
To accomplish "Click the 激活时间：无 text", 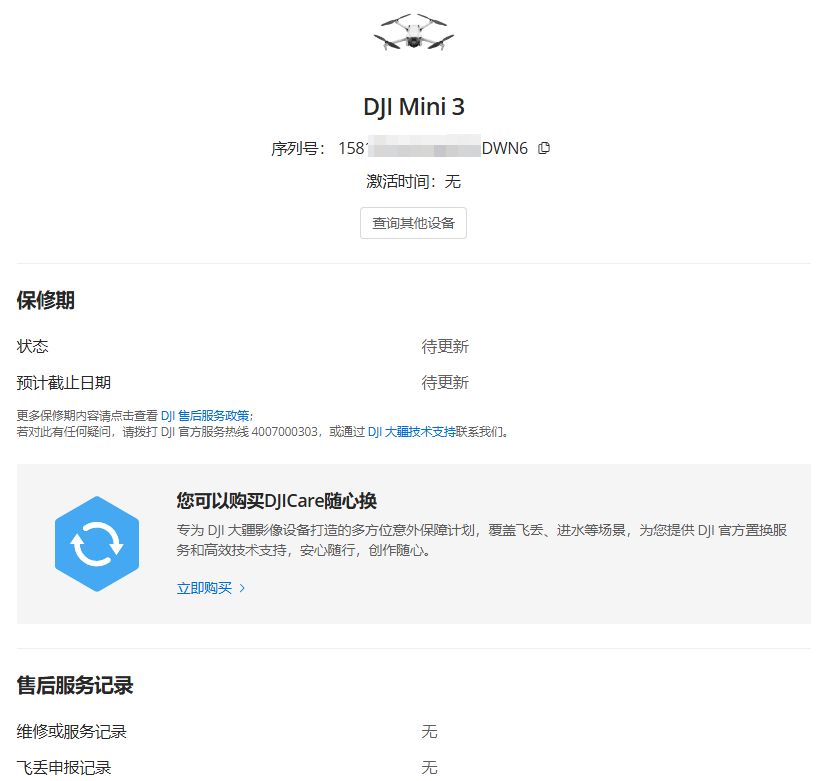I will pos(414,182).
